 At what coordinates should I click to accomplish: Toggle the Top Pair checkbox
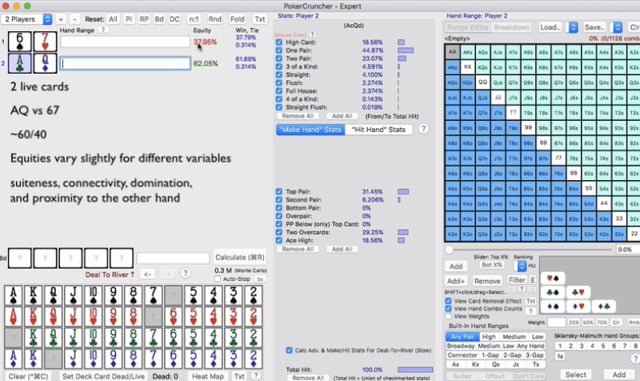tap(279, 192)
